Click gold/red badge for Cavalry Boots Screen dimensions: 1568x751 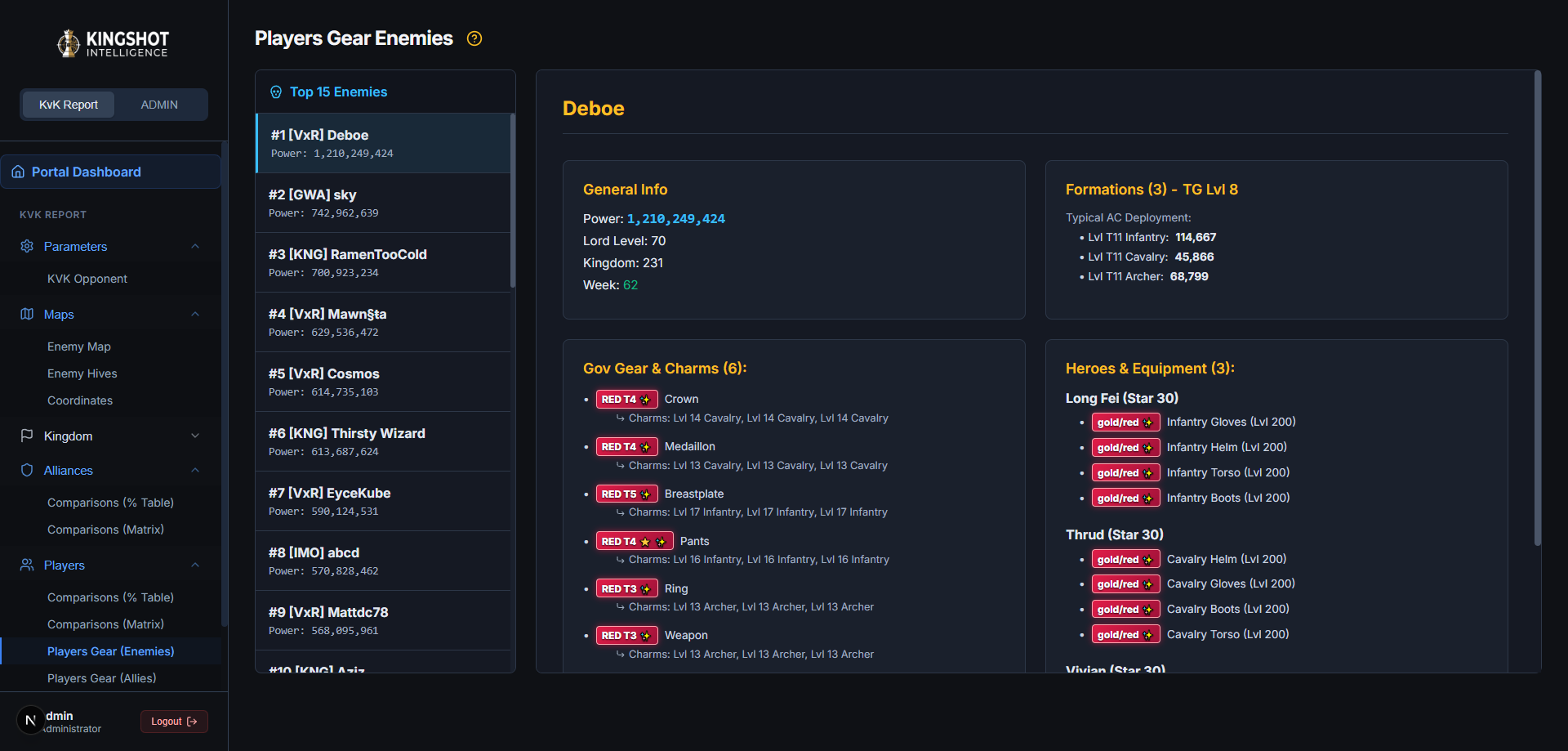click(1125, 610)
